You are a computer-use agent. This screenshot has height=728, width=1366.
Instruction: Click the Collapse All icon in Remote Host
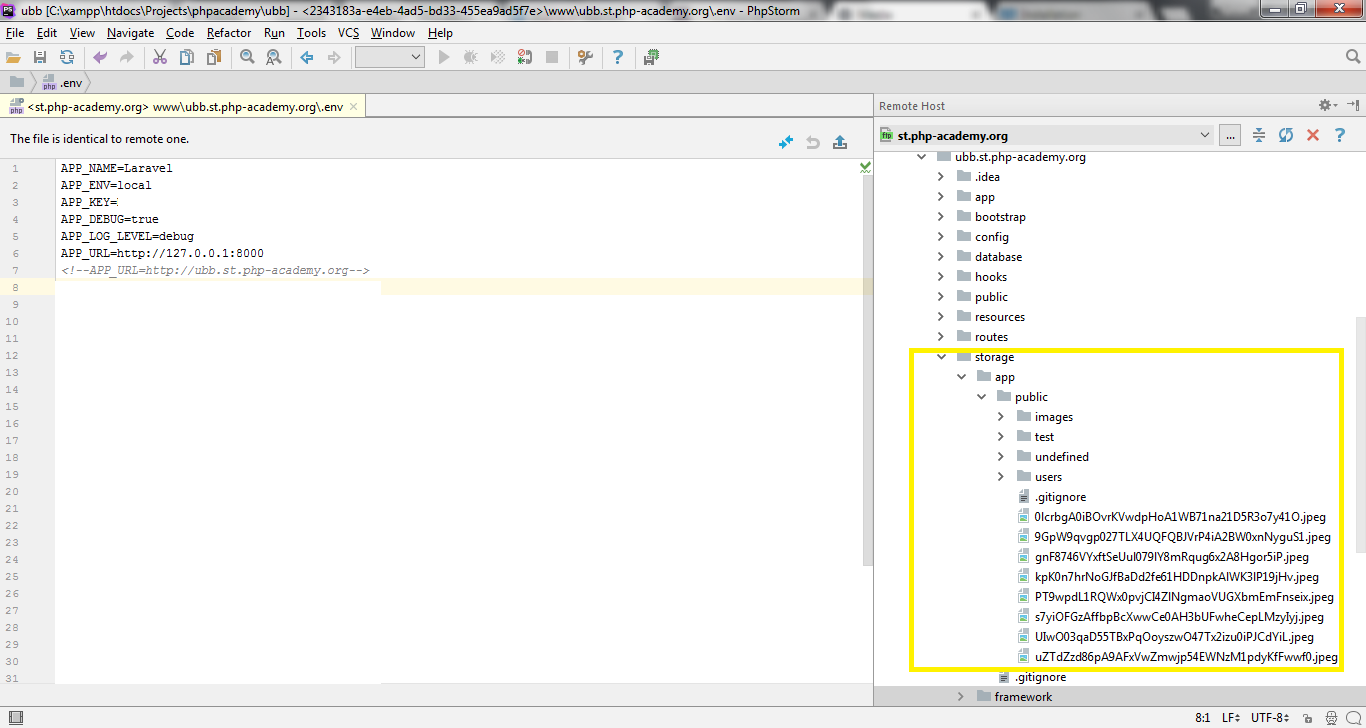1259,135
